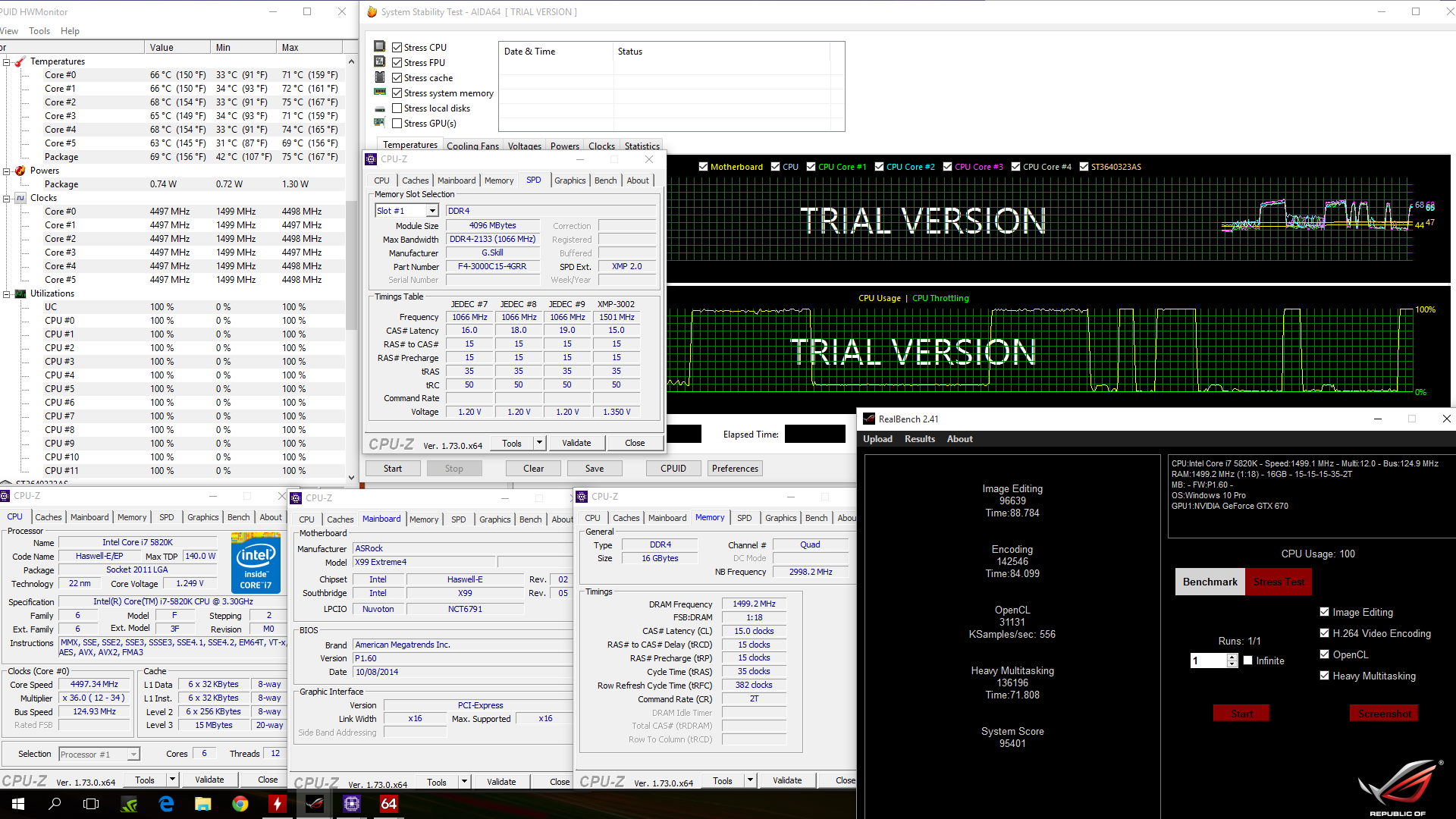The image size is (1456, 819).
Task: Click the CPUID button in AIDA64
Action: (673, 469)
